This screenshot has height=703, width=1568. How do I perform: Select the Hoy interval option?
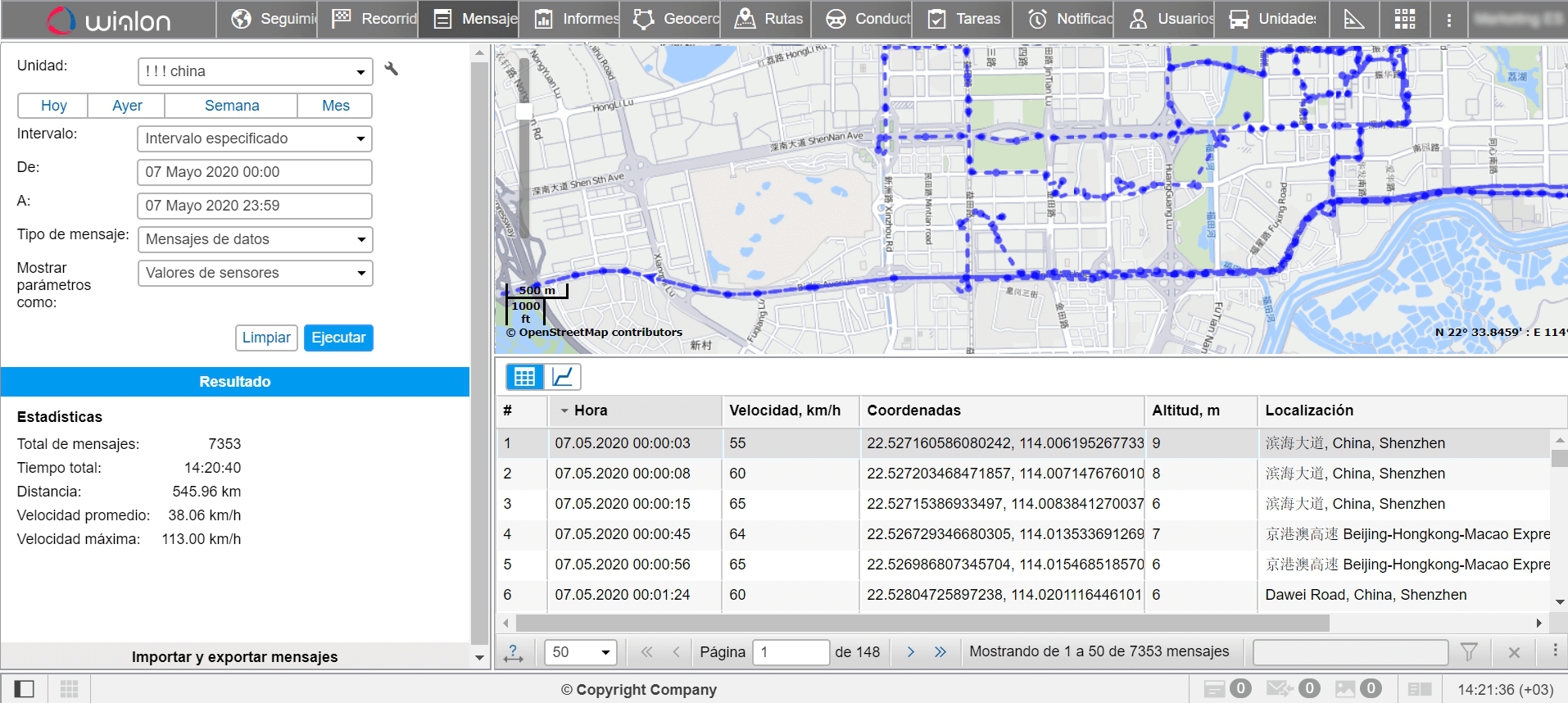[54, 106]
